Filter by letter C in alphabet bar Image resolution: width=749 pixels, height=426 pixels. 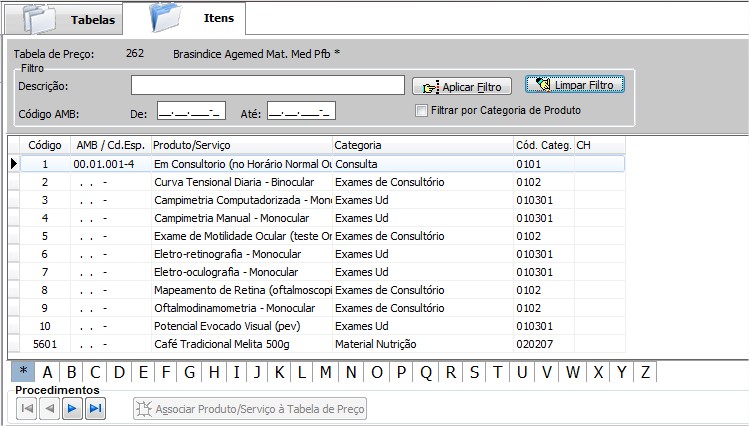[x=96, y=373]
